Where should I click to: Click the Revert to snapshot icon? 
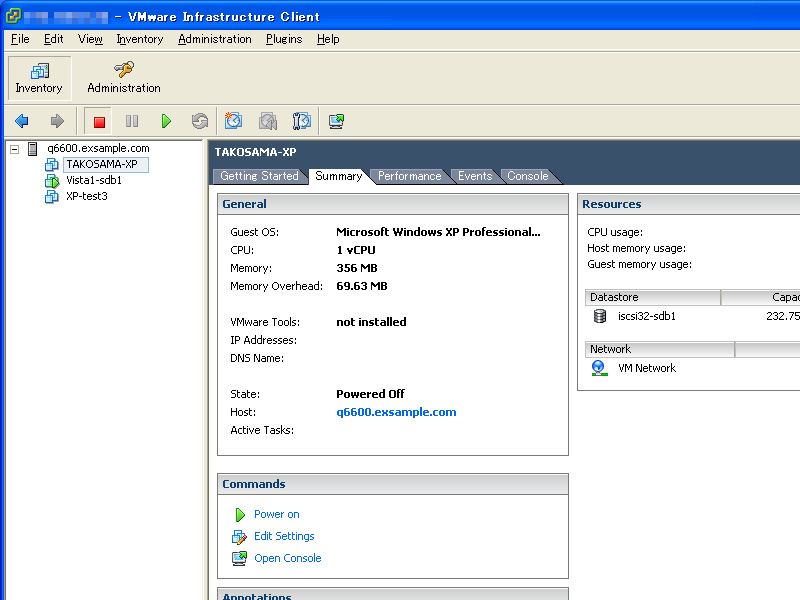tap(268, 121)
